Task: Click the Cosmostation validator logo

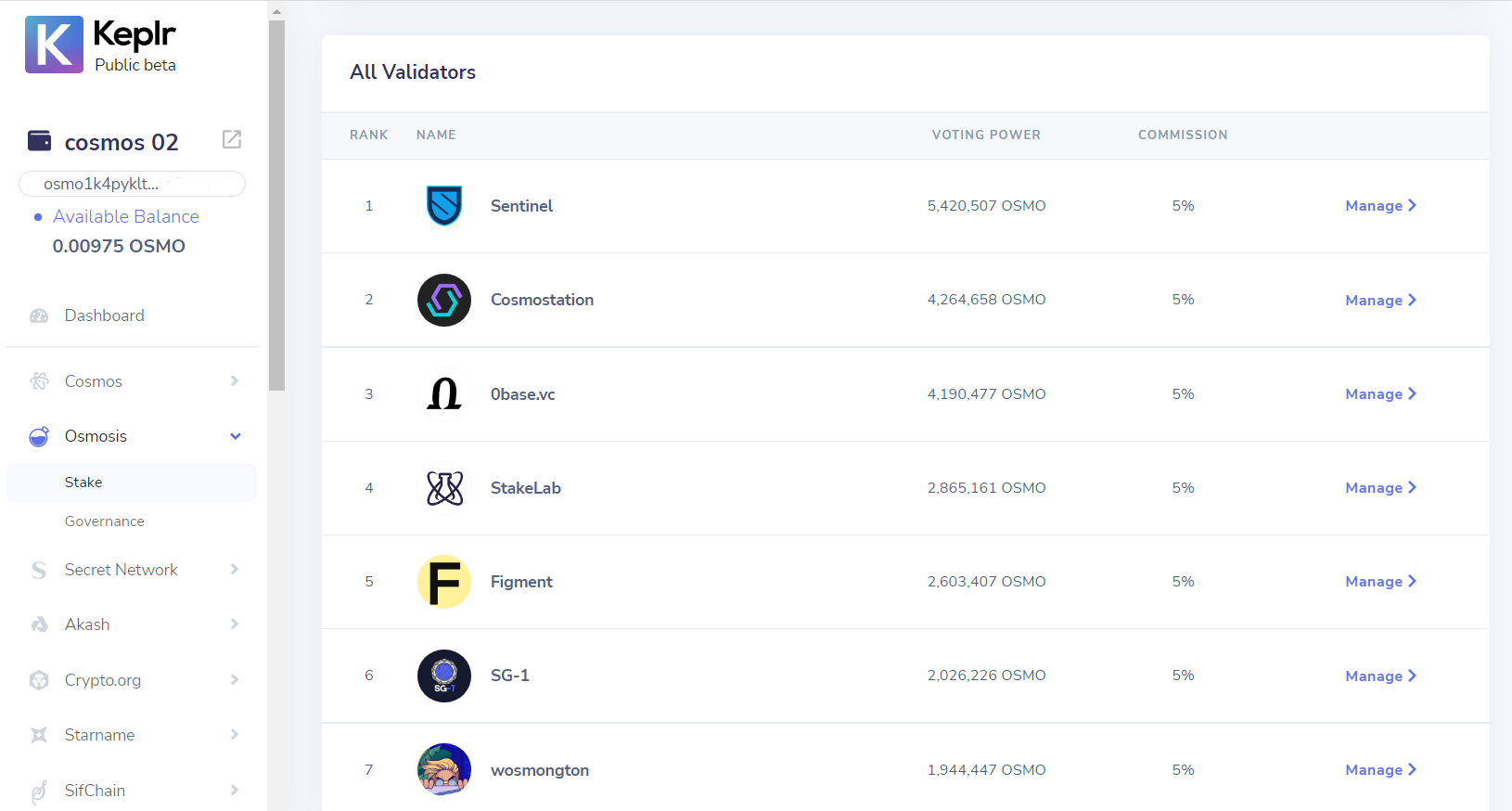Action: tap(444, 300)
